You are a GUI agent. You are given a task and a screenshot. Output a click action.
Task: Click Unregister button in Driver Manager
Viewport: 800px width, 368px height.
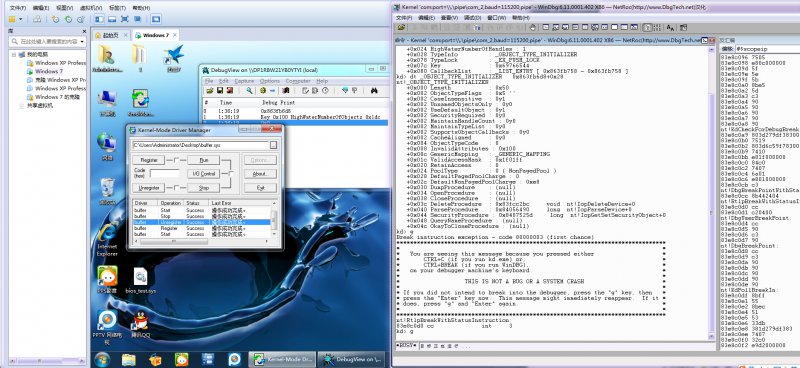click(x=149, y=188)
